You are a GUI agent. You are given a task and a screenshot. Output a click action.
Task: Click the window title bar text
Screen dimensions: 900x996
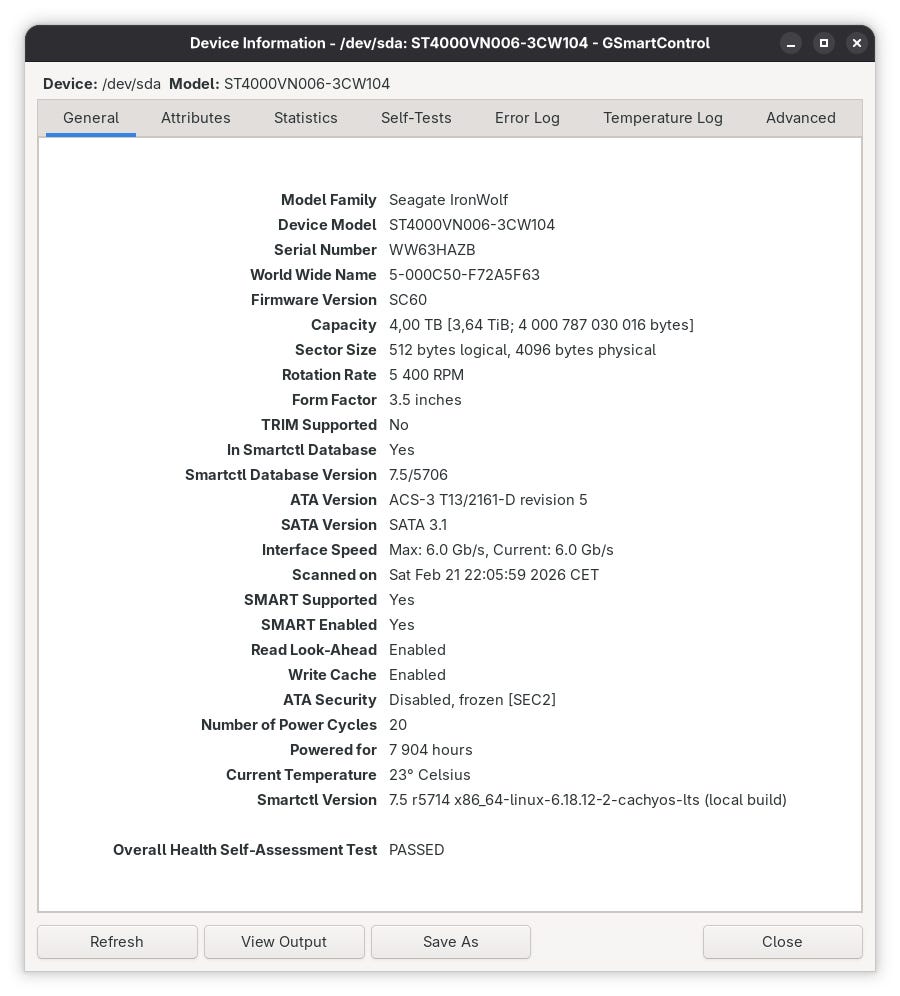[449, 43]
